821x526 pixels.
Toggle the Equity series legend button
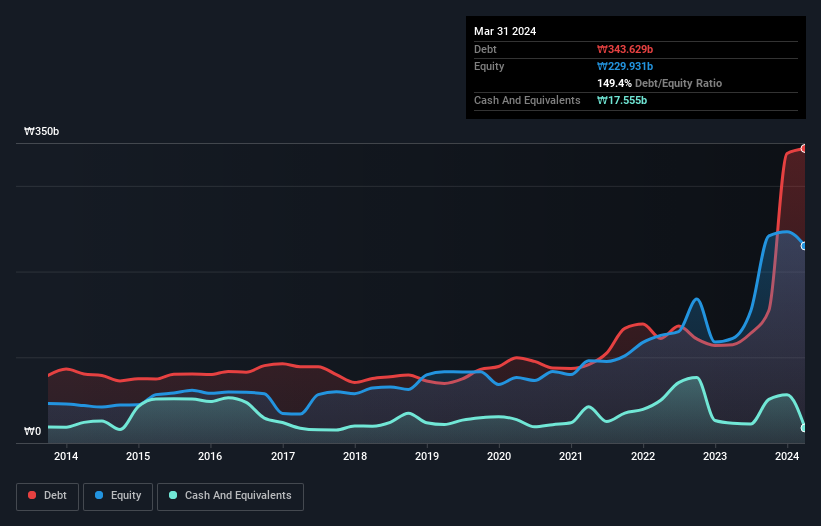[118, 496]
